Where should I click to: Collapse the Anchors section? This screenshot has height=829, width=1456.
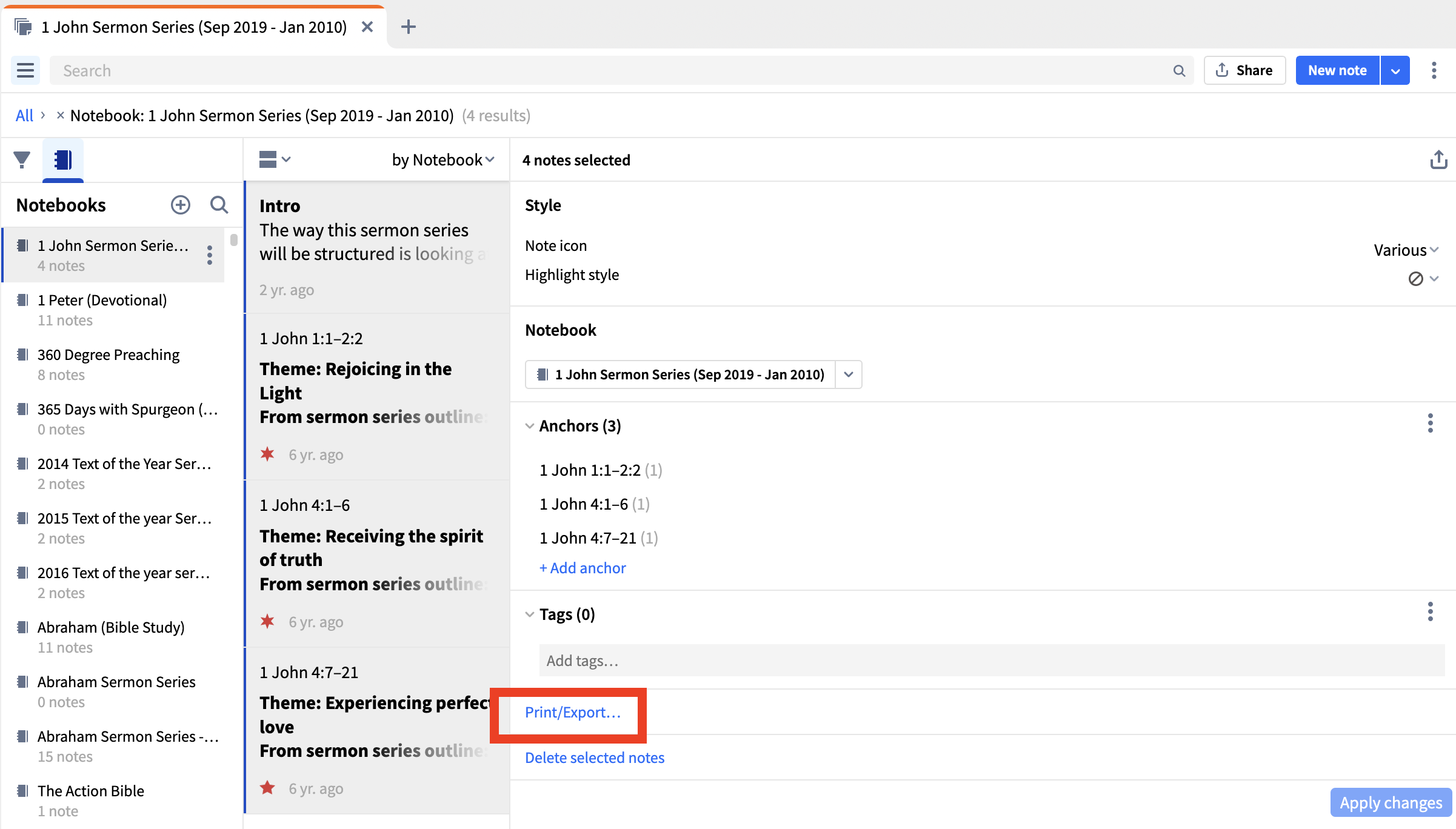tap(530, 426)
